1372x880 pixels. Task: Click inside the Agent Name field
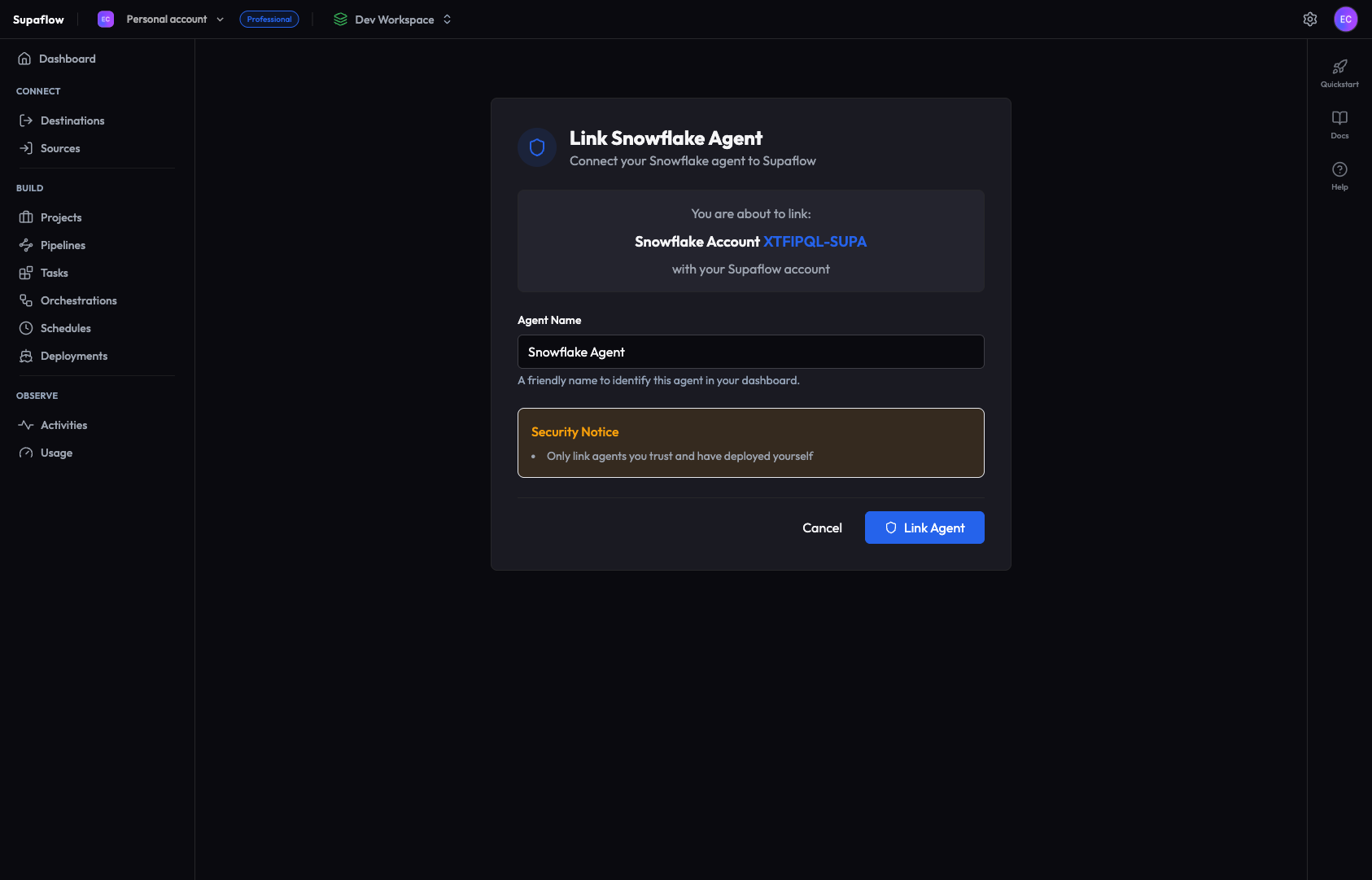coord(750,352)
